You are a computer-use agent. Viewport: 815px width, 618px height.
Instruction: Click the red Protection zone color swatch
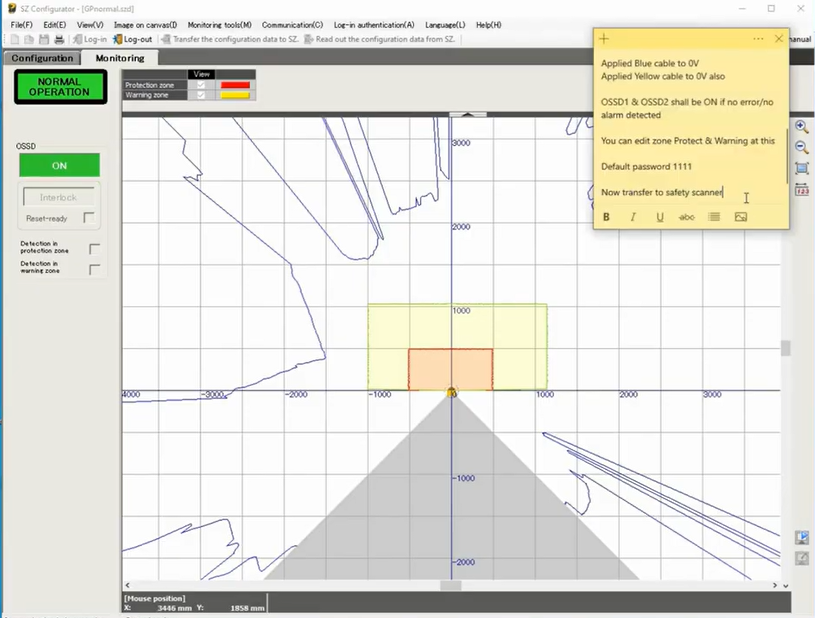coord(235,85)
